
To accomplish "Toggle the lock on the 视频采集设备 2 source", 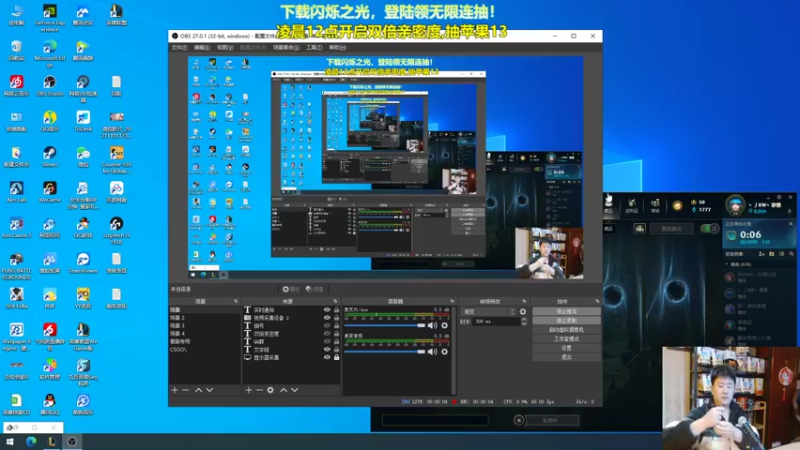I will tap(336, 317).
